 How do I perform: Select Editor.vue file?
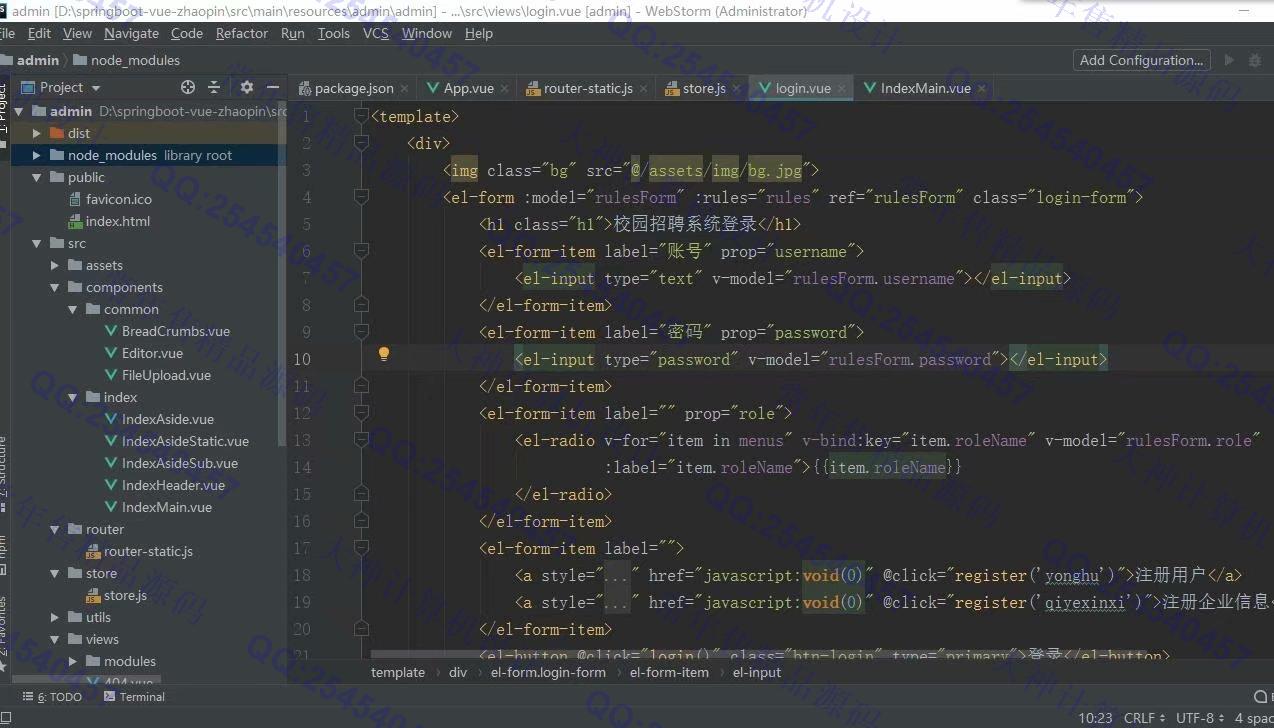(x=152, y=353)
